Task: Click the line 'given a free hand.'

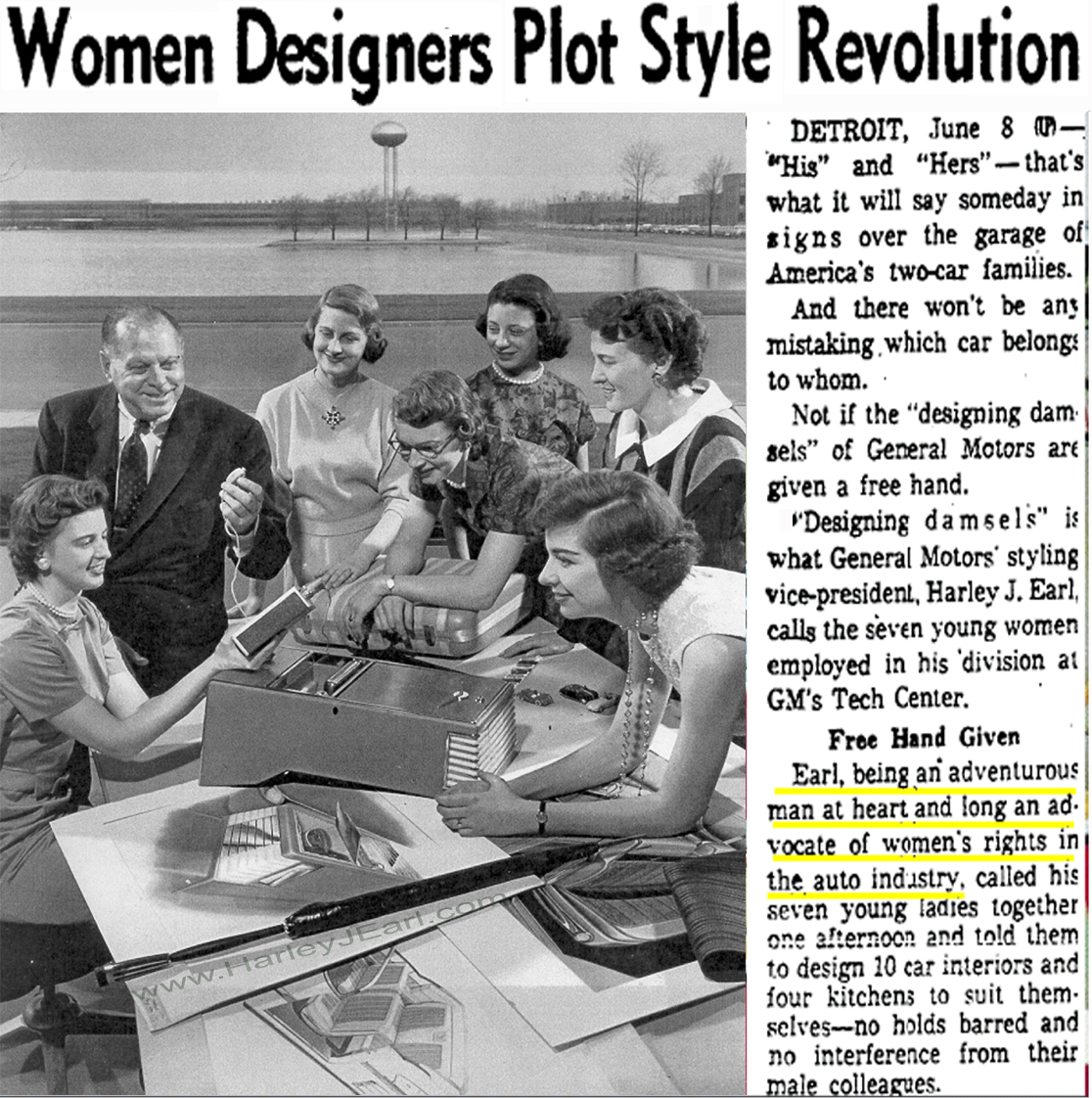Action: click(x=867, y=486)
